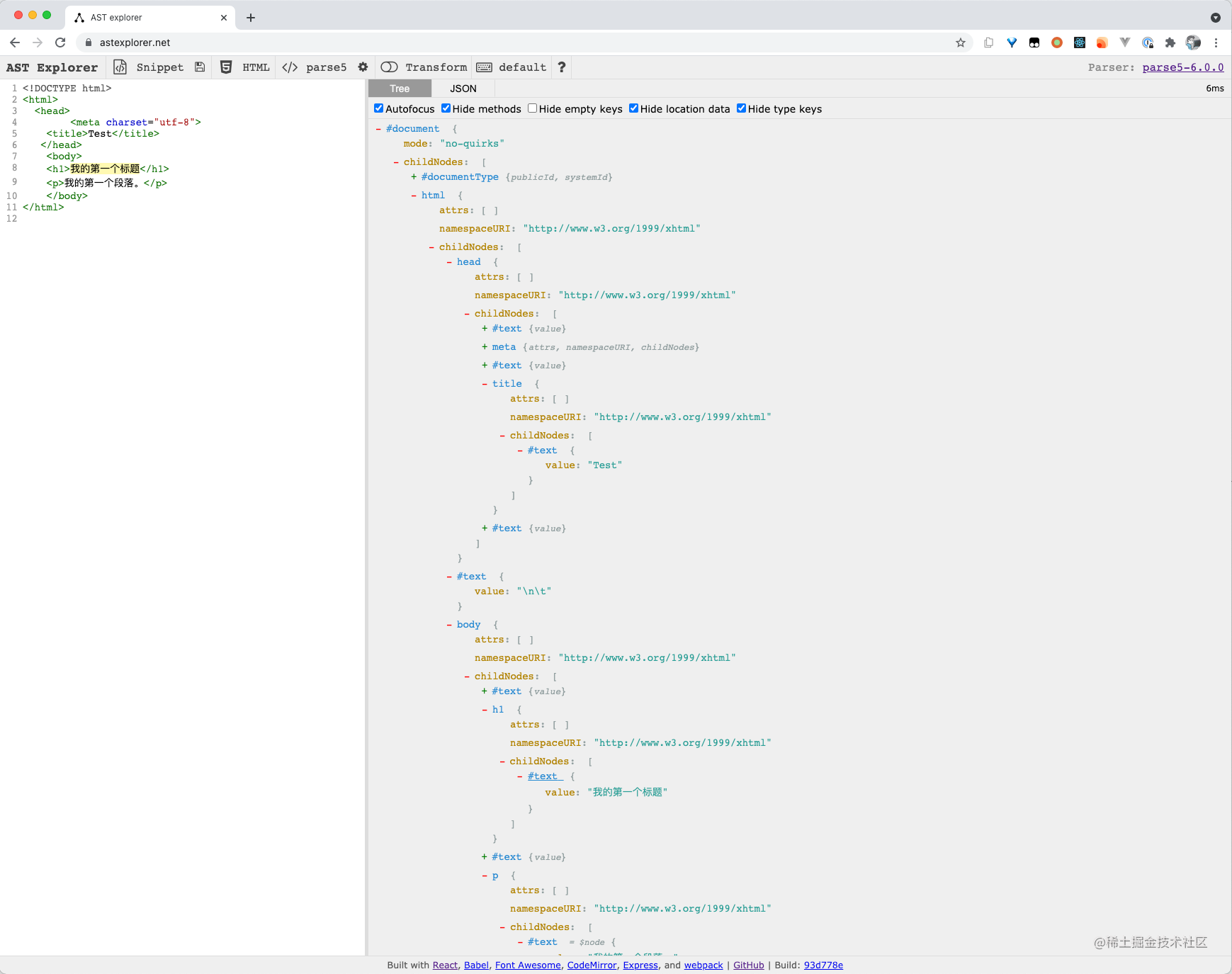Open the default keymap menu

click(523, 67)
